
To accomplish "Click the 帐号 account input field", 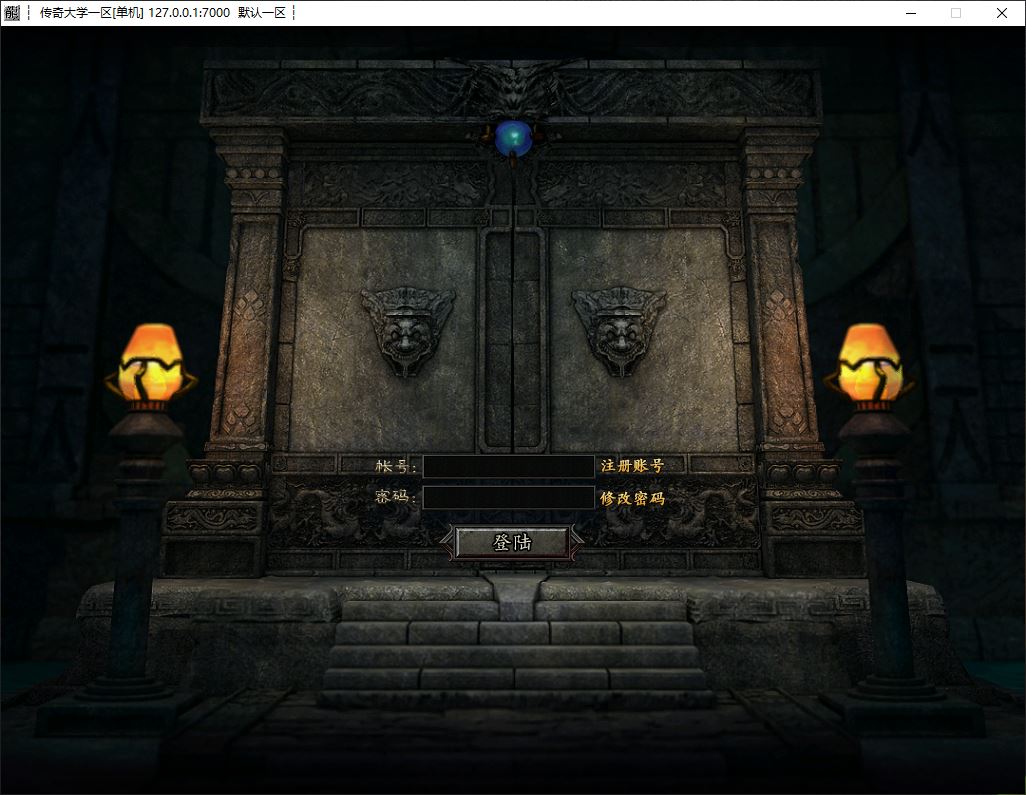I will coord(508,467).
